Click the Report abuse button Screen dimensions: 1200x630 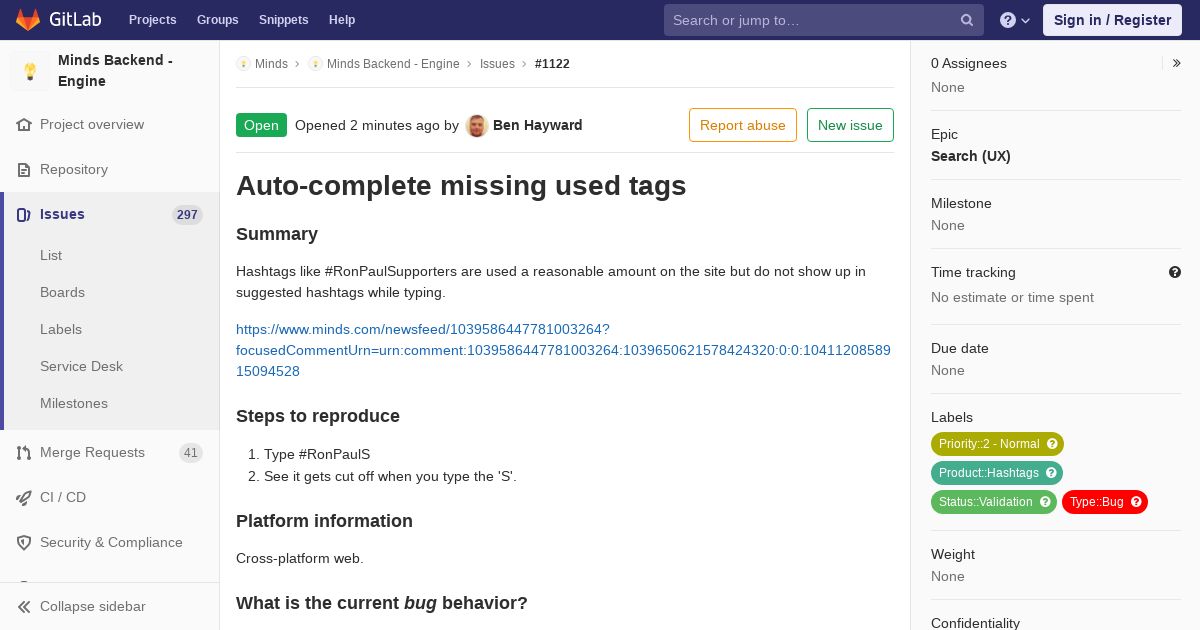743,125
